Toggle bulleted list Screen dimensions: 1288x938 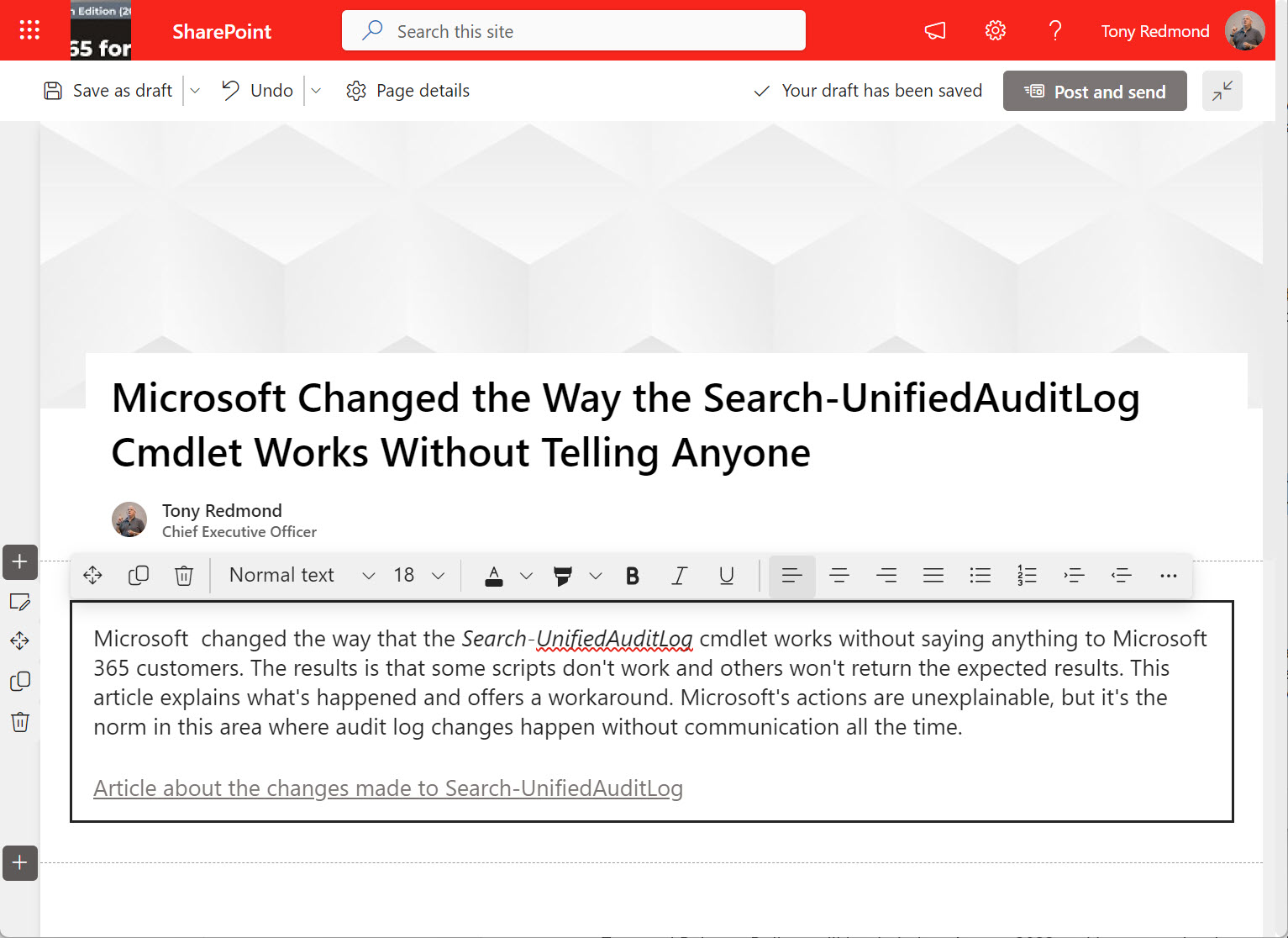(980, 576)
